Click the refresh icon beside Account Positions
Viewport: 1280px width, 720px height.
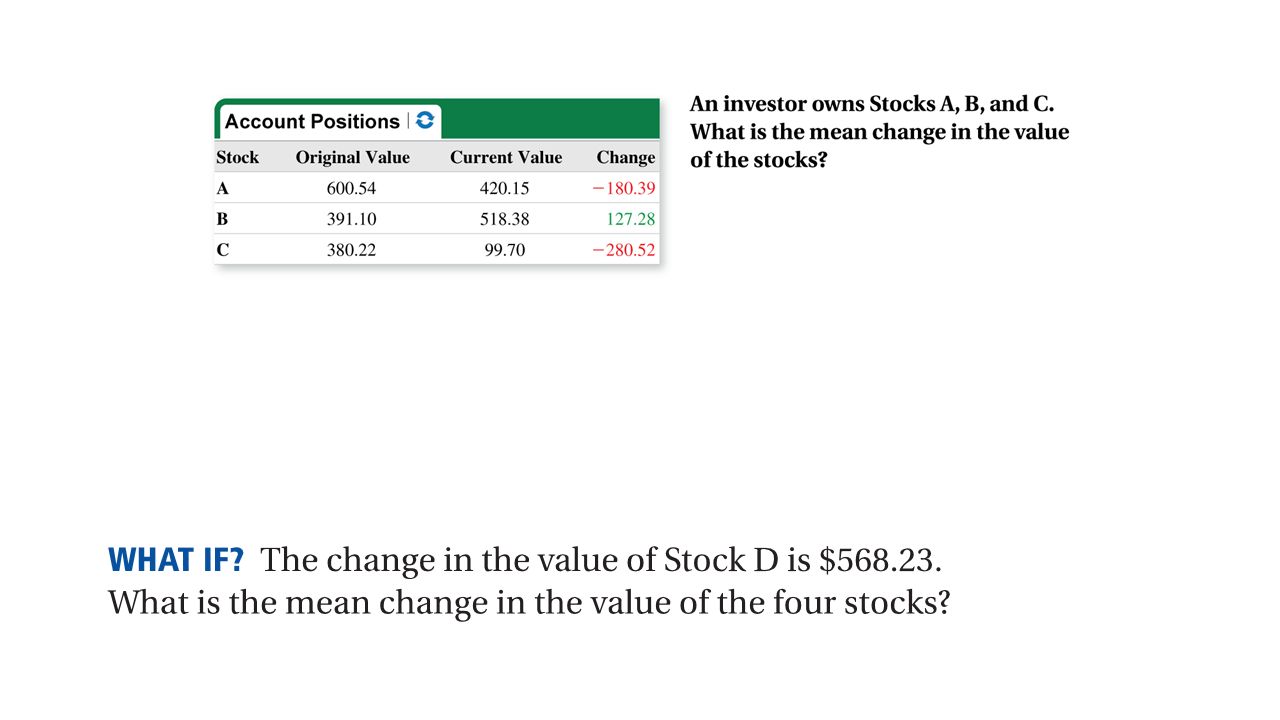(x=425, y=121)
